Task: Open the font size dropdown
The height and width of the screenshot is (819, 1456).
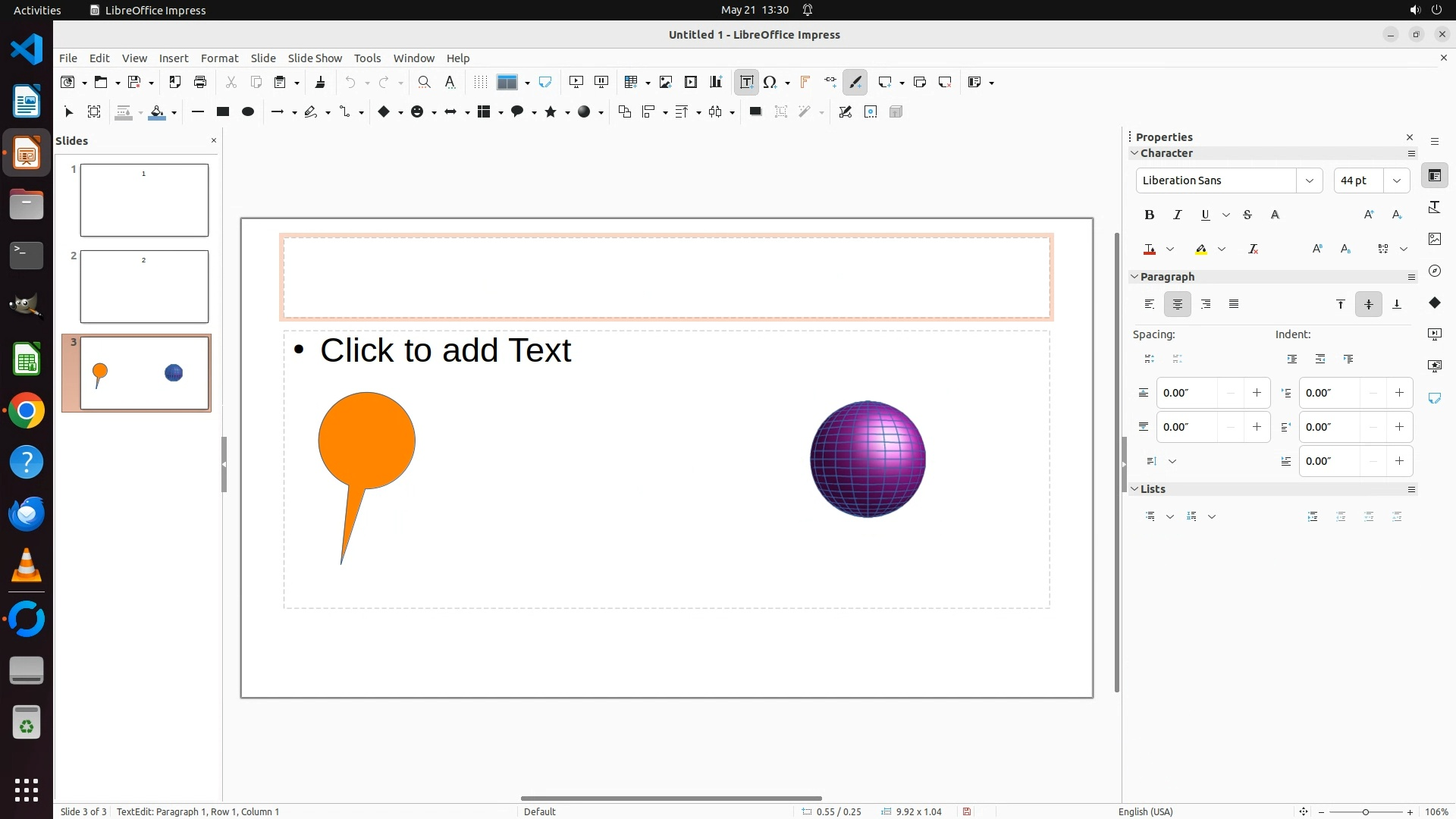Action: coord(1397,180)
